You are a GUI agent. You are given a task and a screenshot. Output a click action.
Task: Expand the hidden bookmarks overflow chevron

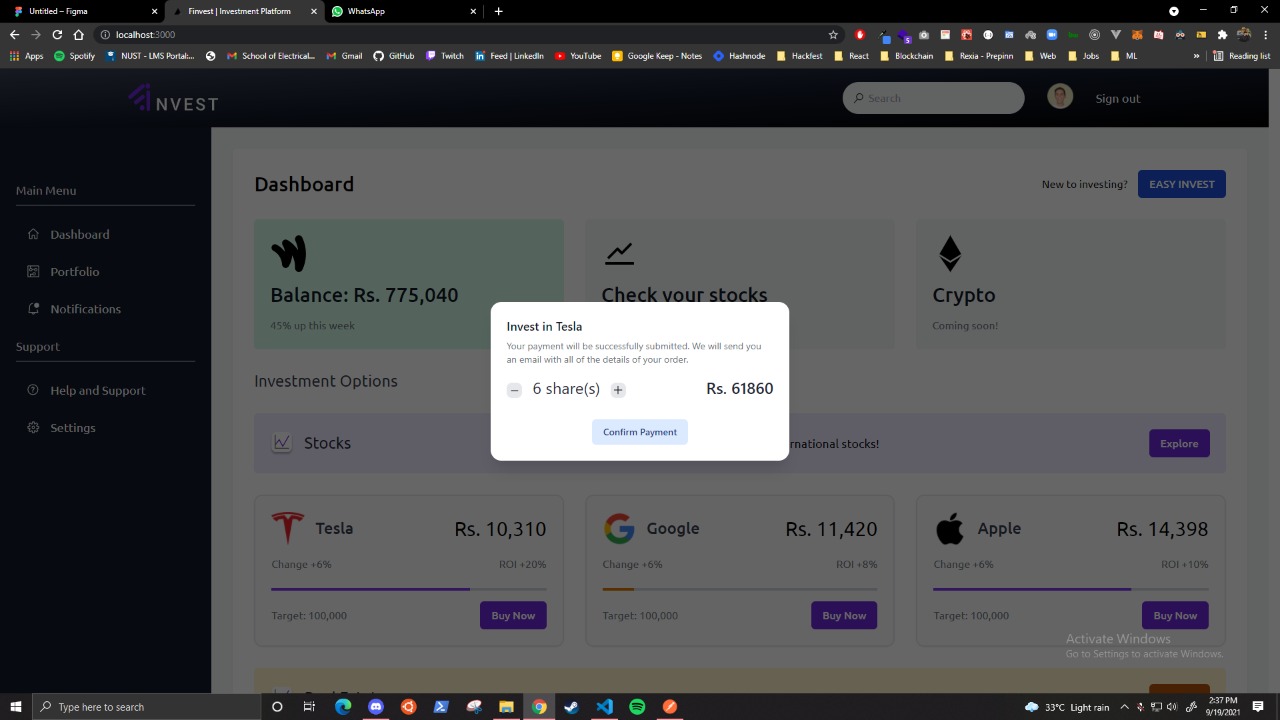point(1196,56)
